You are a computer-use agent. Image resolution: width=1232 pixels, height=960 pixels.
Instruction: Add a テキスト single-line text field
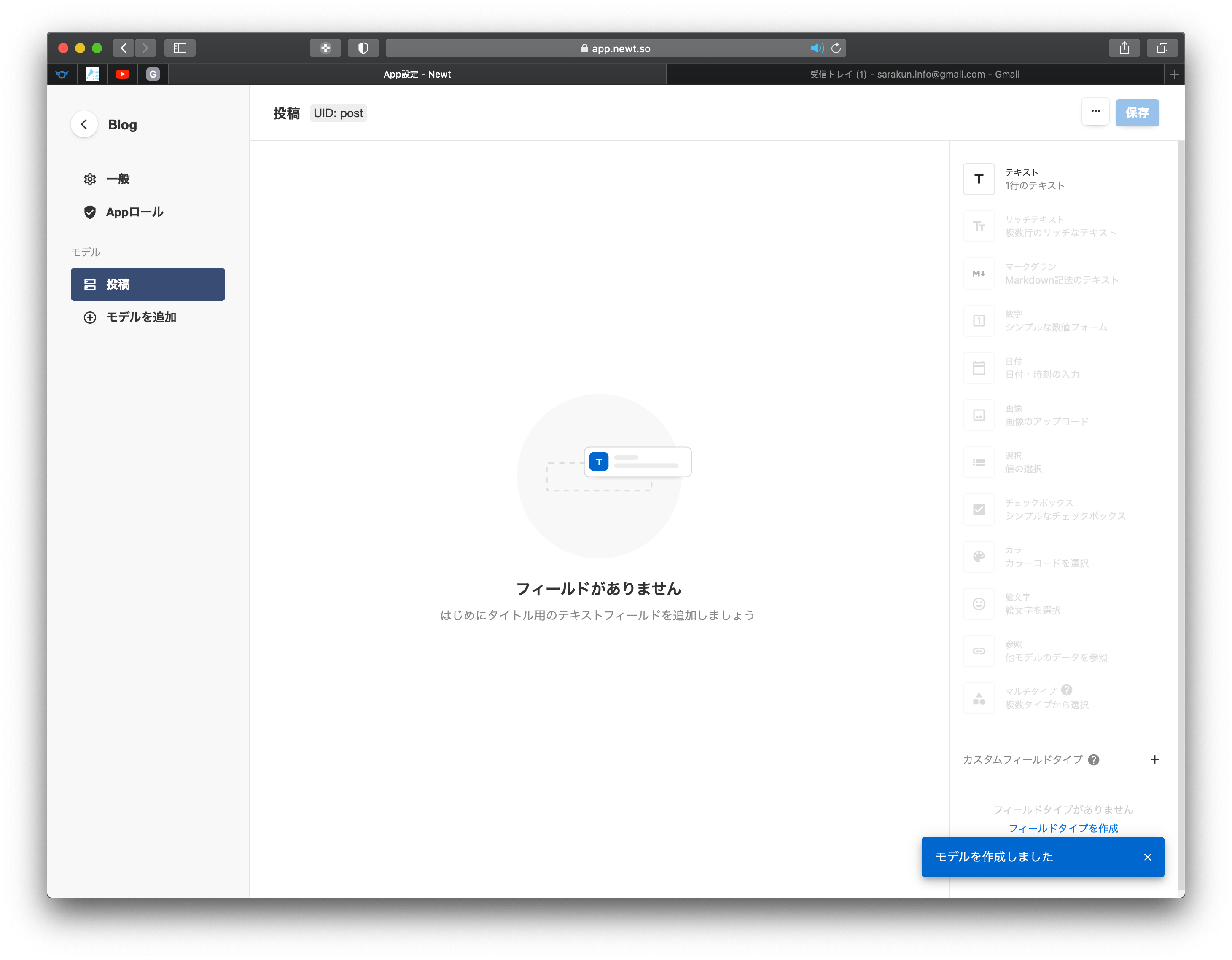click(x=1063, y=179)
